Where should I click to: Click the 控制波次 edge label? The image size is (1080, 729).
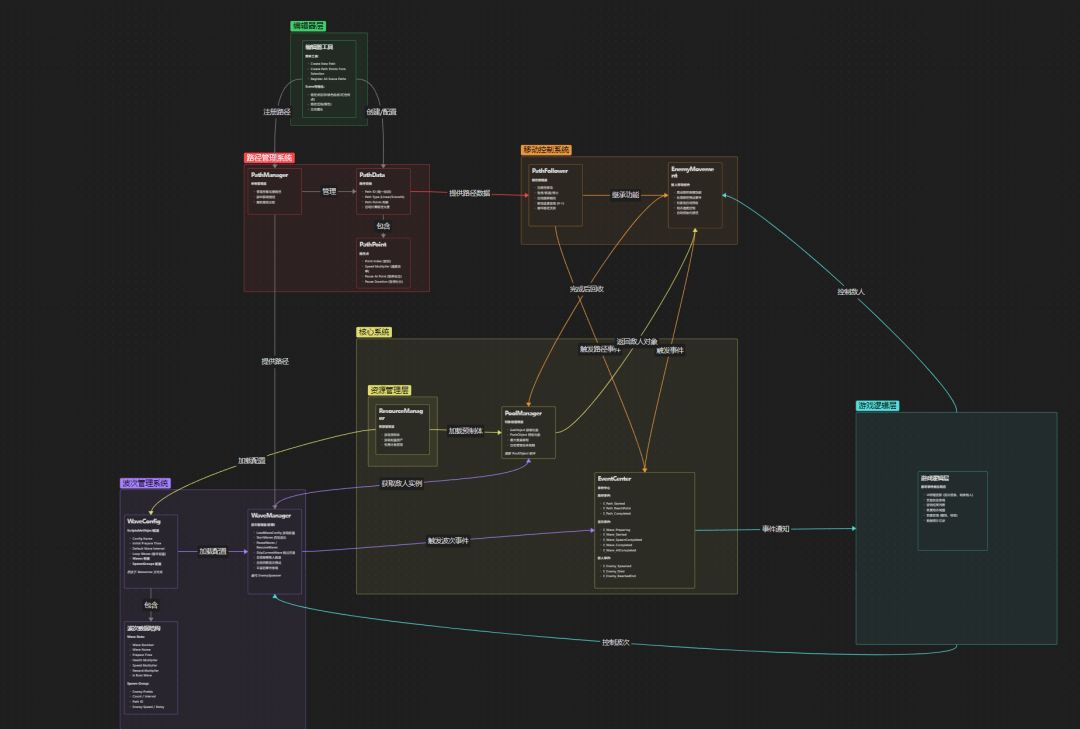point(615,642)
